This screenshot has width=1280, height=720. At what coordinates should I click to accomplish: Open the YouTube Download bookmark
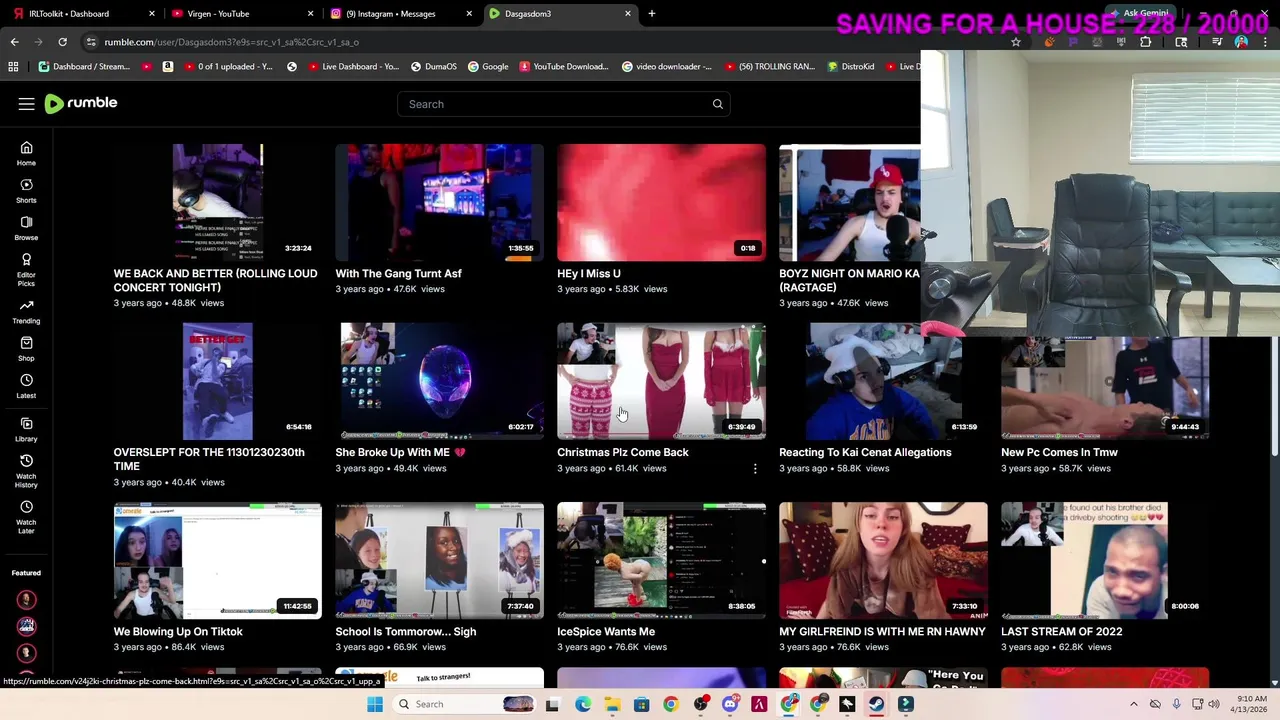564,67
